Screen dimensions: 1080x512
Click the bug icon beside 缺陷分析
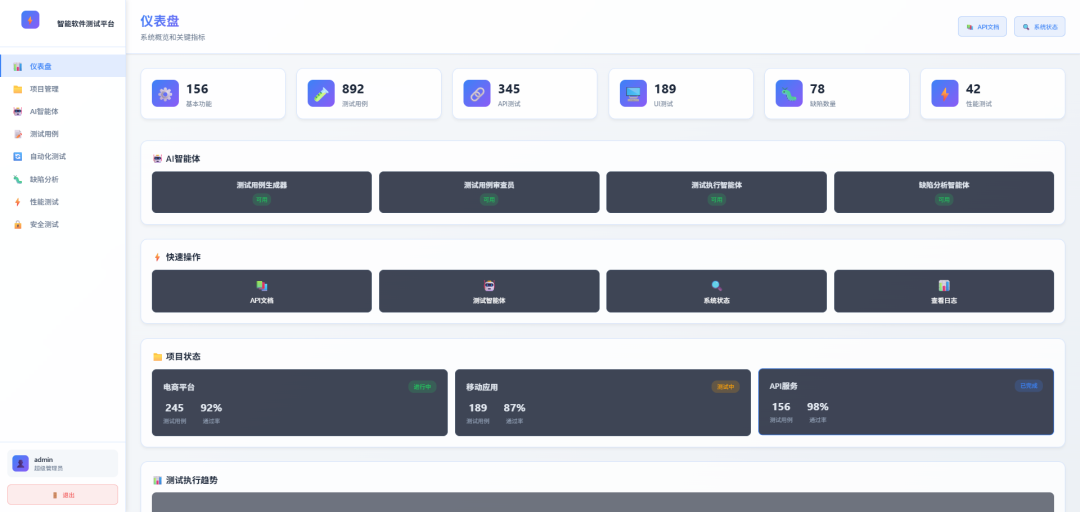pyautogui.click(x=17, y=180)
